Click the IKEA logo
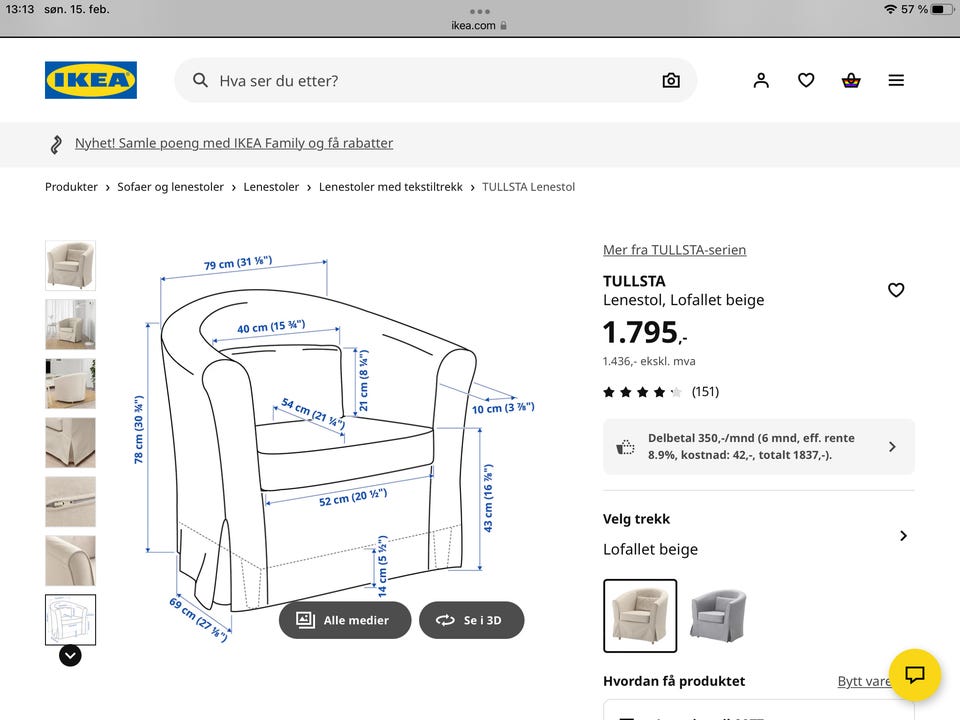 (x=91, y=80)
